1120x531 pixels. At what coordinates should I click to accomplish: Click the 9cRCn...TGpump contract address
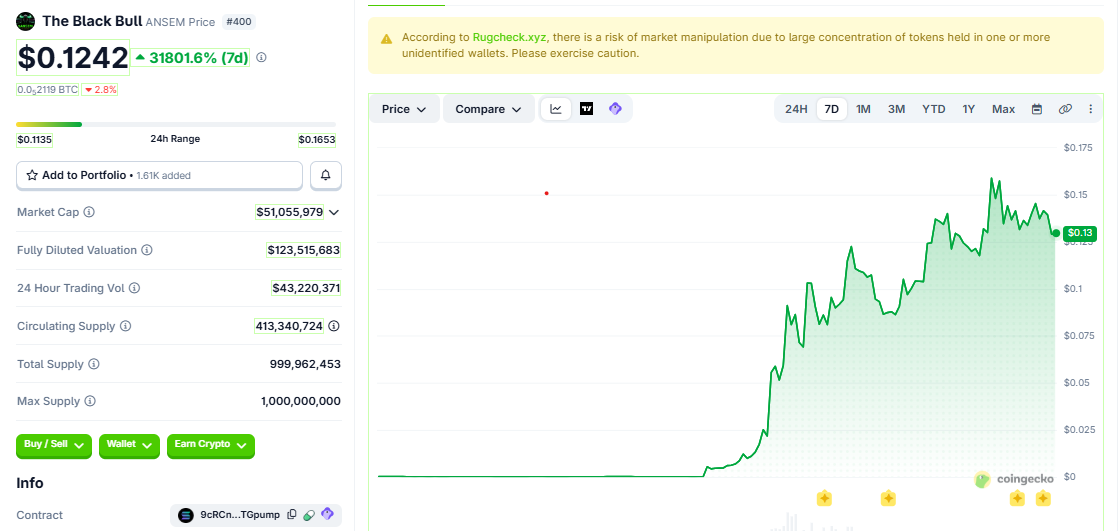241,515
